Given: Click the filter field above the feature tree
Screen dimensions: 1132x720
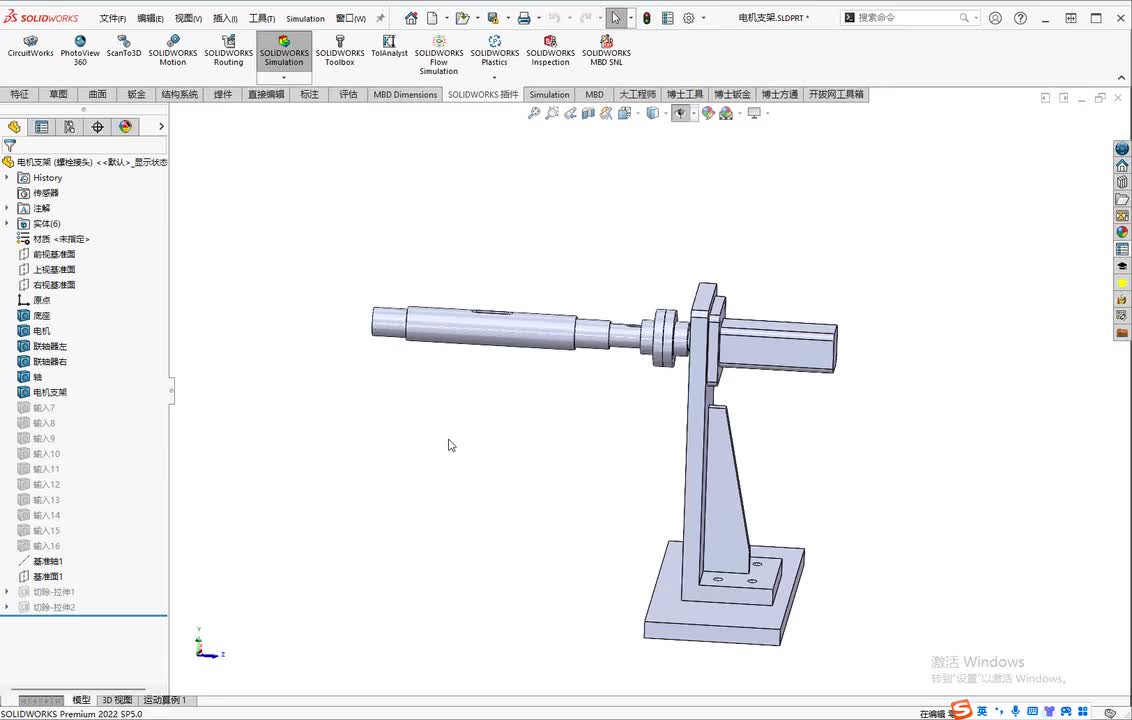Looking at the screenshot, I should point(84,146).
